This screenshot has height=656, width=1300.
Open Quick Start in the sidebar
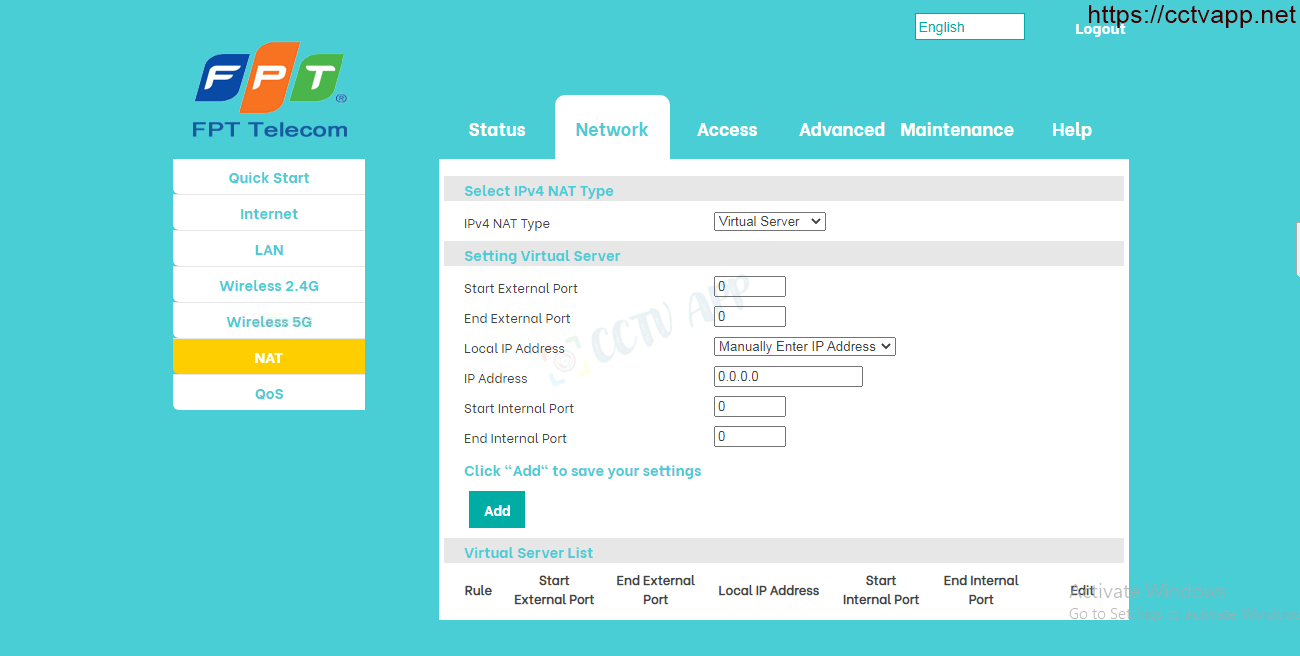[x=269, y=178]
